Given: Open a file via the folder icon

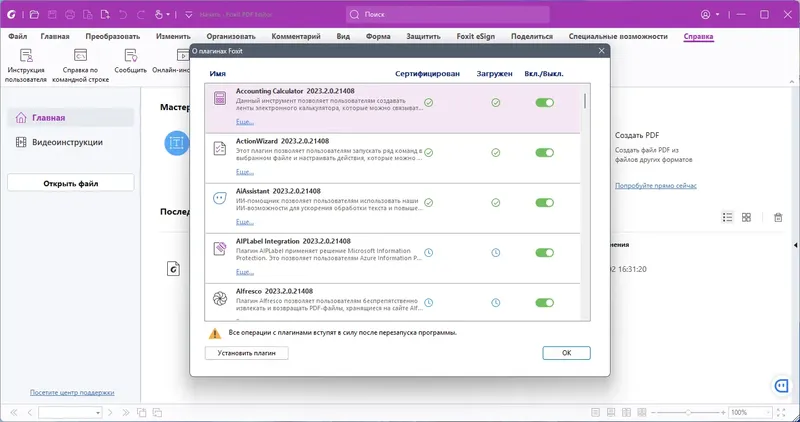Looking at the screenshot, I should pyautogui.click(x=34, y=14).
